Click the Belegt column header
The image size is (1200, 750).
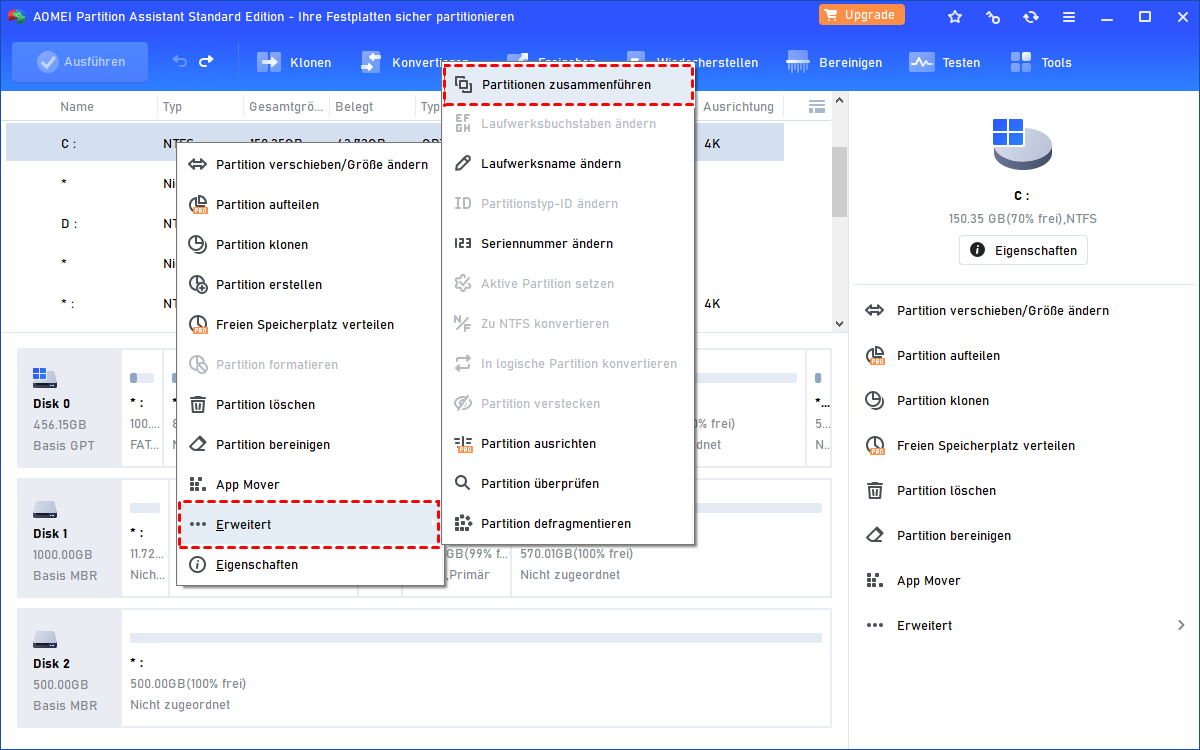pyautogui.click(x=355, y=106)
